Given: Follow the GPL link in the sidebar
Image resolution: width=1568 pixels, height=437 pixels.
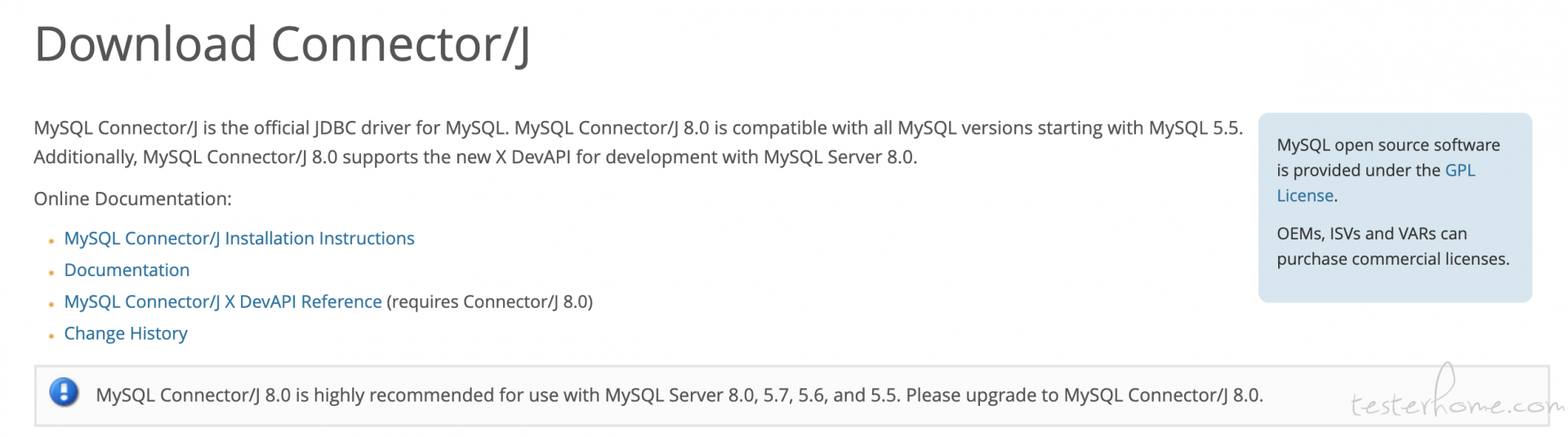Looking at the screenshot, I should [1460, 170].
